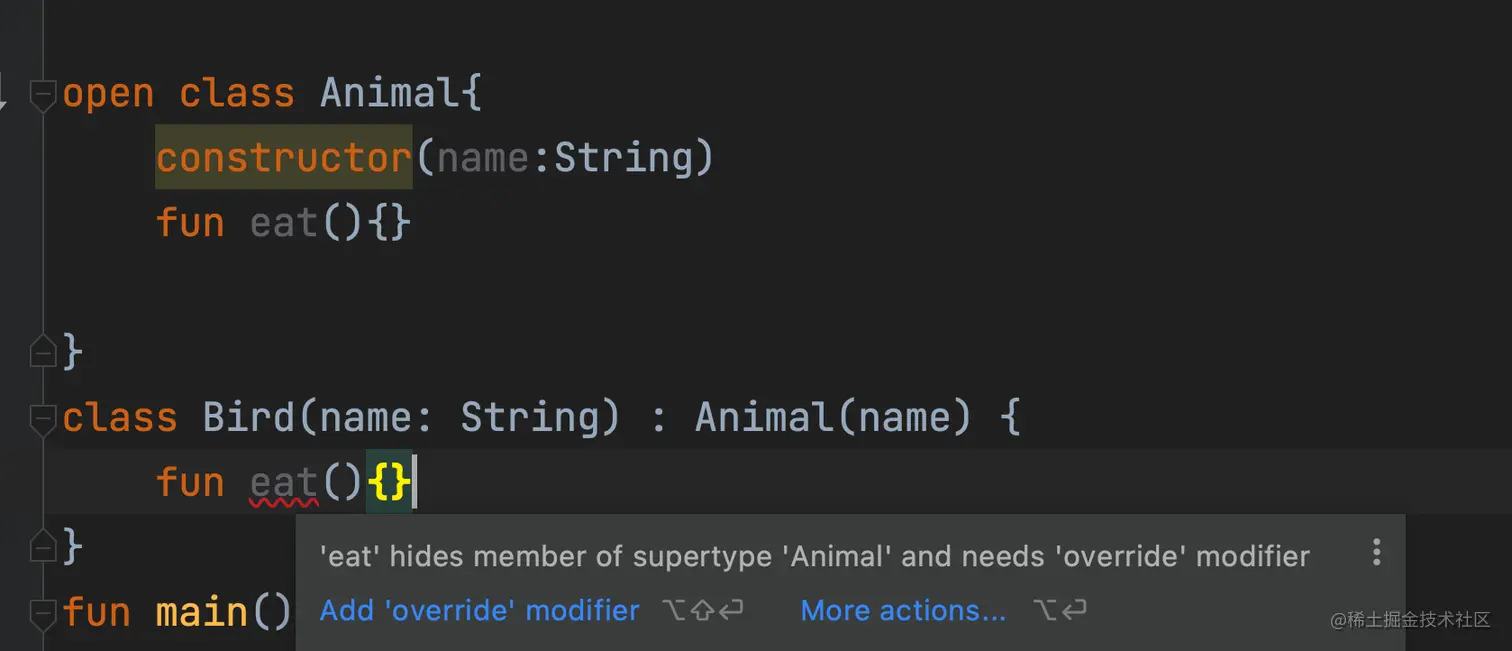Open the "More actions..." link
This screenshot has height=651, width=1512.
tap(903, 610)
